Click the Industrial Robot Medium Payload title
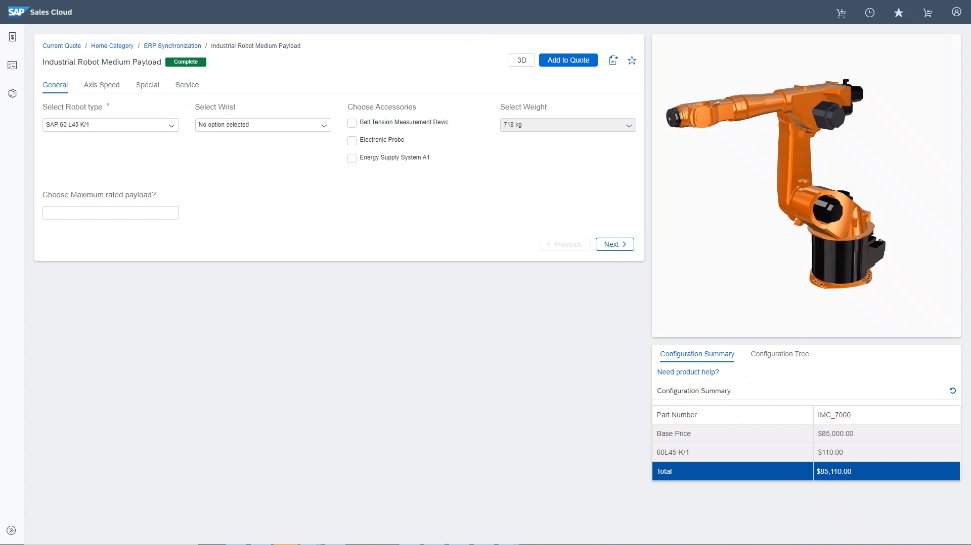The height and width of the screenshot is (545, 971). [102, 62]
